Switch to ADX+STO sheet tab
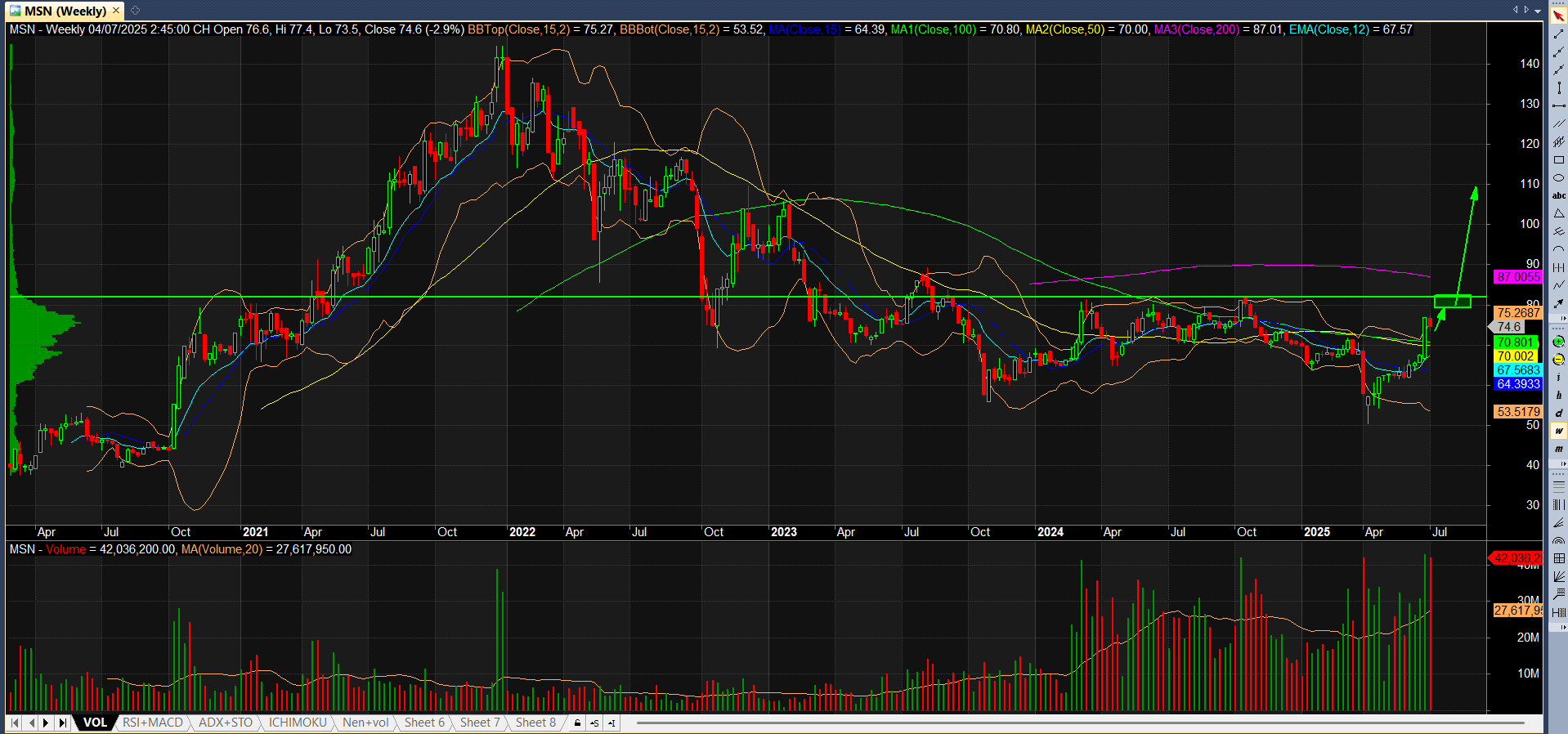1568x734 pixels. tap(226, 723)
